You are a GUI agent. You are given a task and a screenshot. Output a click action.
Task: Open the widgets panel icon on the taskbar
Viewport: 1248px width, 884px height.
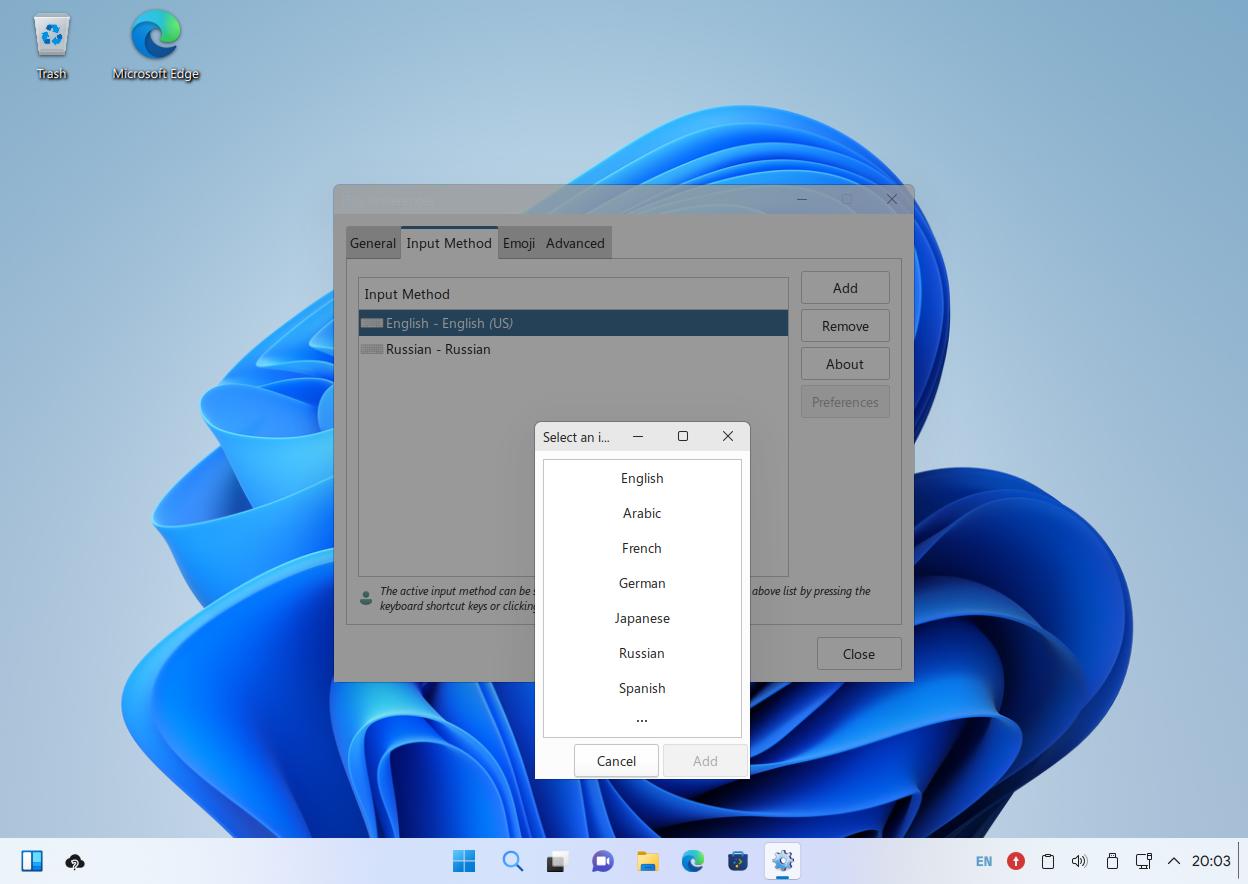point(32,861)
